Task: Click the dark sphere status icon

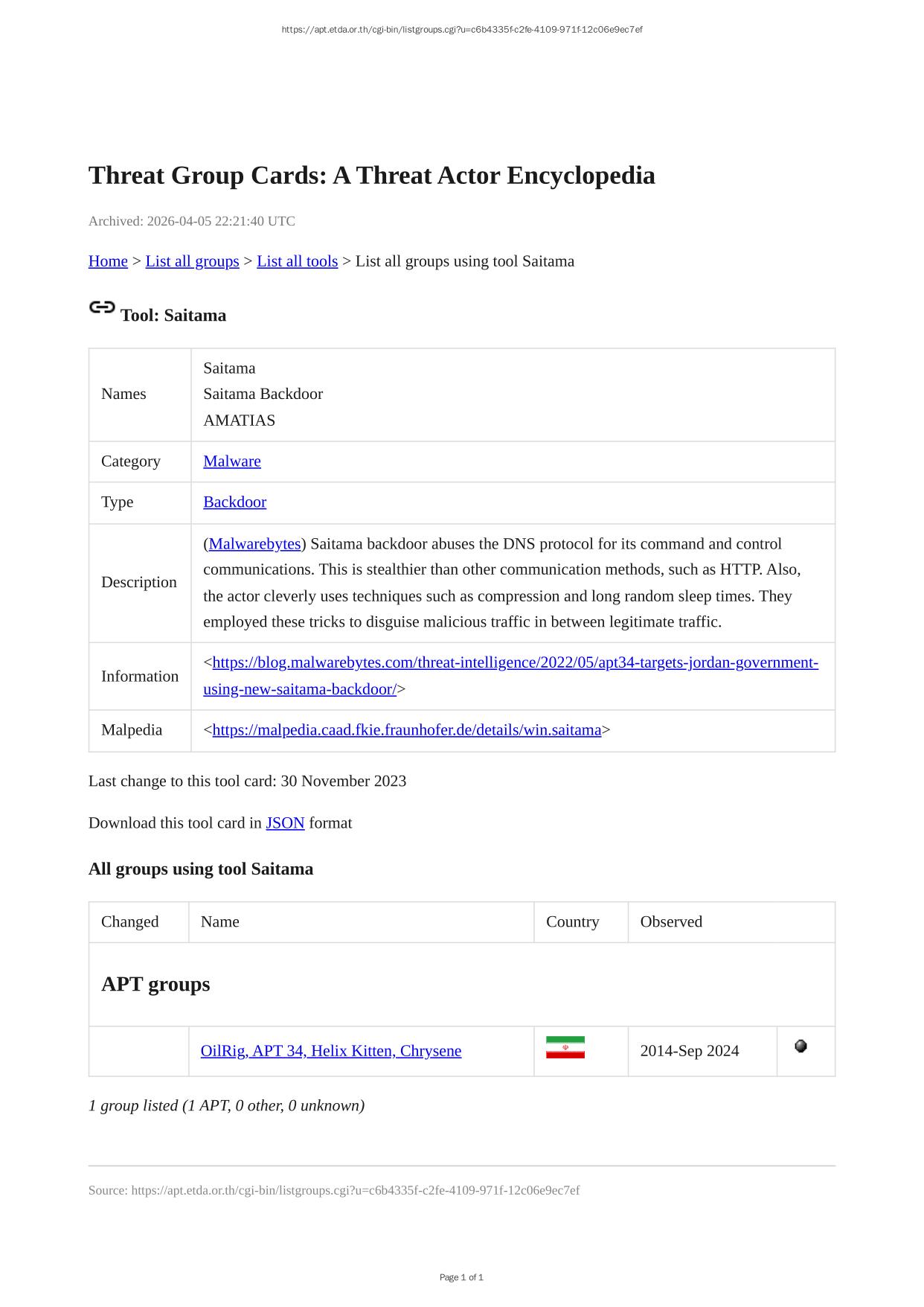Action: (x=801, y=1046)
